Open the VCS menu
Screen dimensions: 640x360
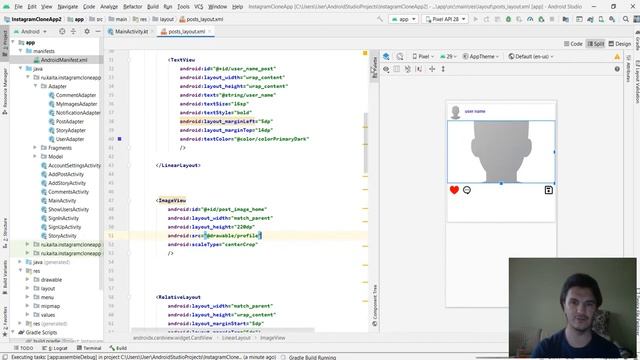199,7
